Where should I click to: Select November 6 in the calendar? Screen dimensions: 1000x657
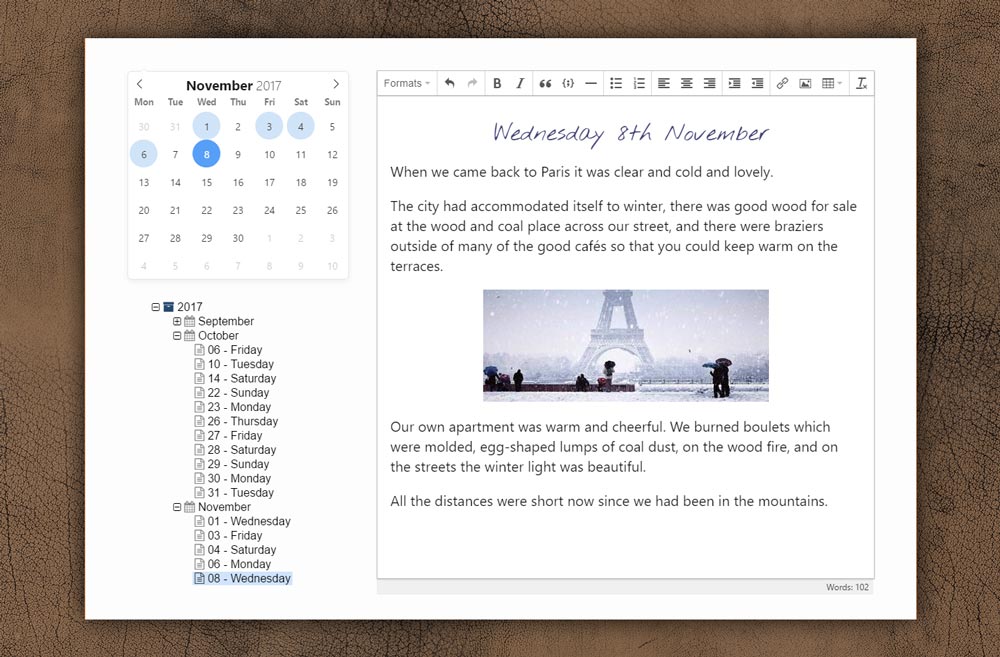pos(144,154)
